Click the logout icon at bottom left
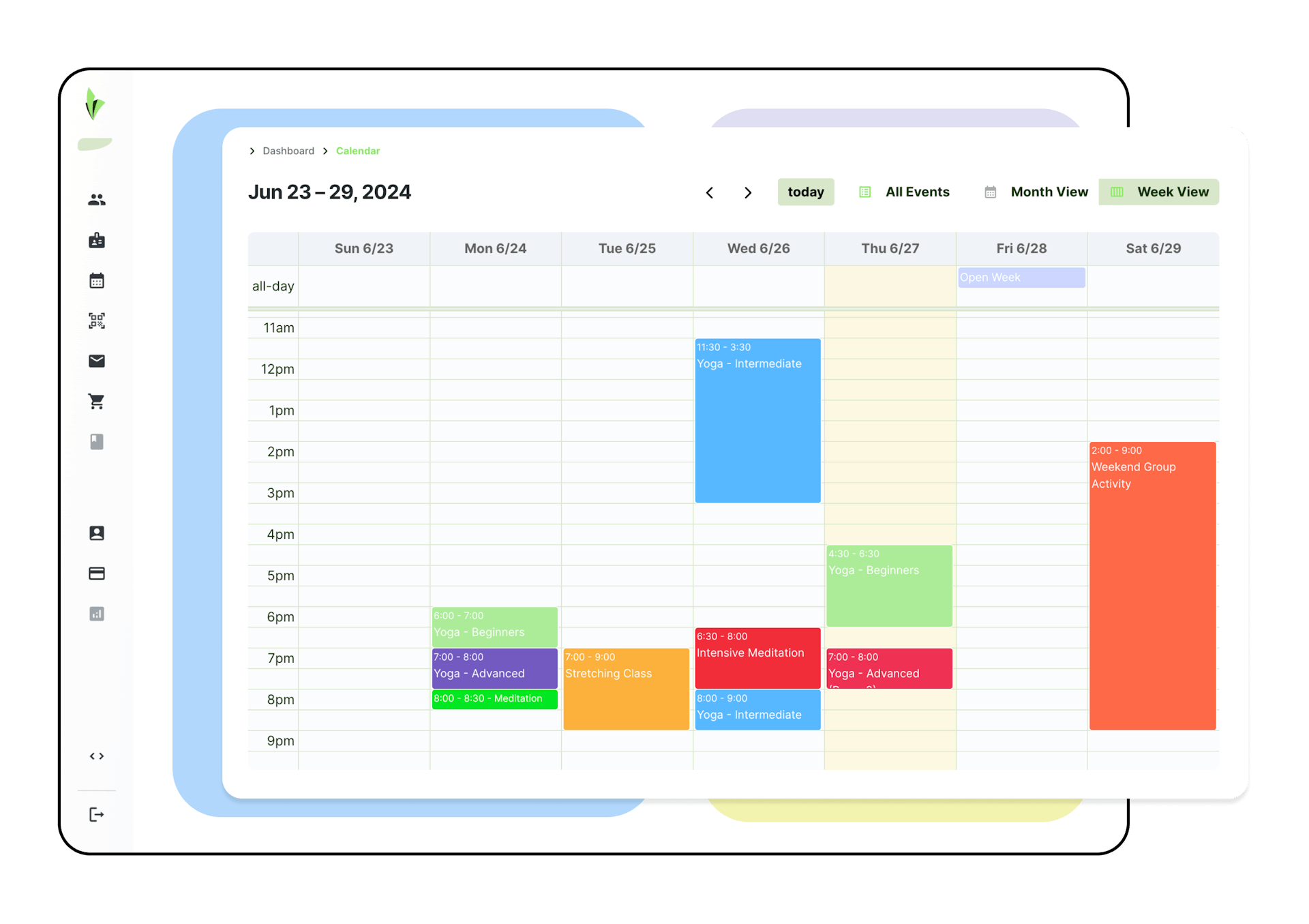Viewport: 1309px width, 924px height. (x=97, y=814)
